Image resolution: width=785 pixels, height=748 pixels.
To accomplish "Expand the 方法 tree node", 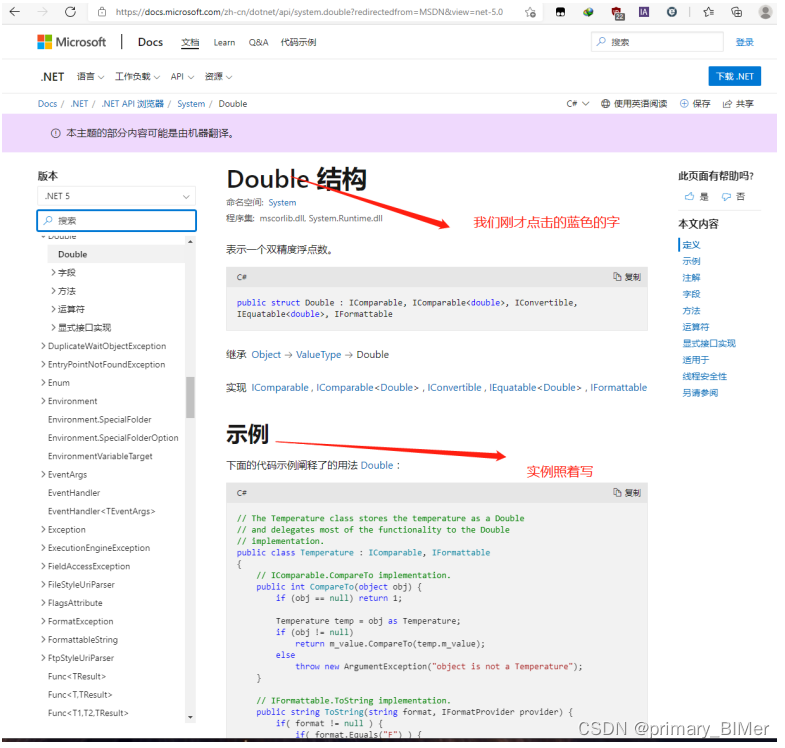I will (53, 291).
